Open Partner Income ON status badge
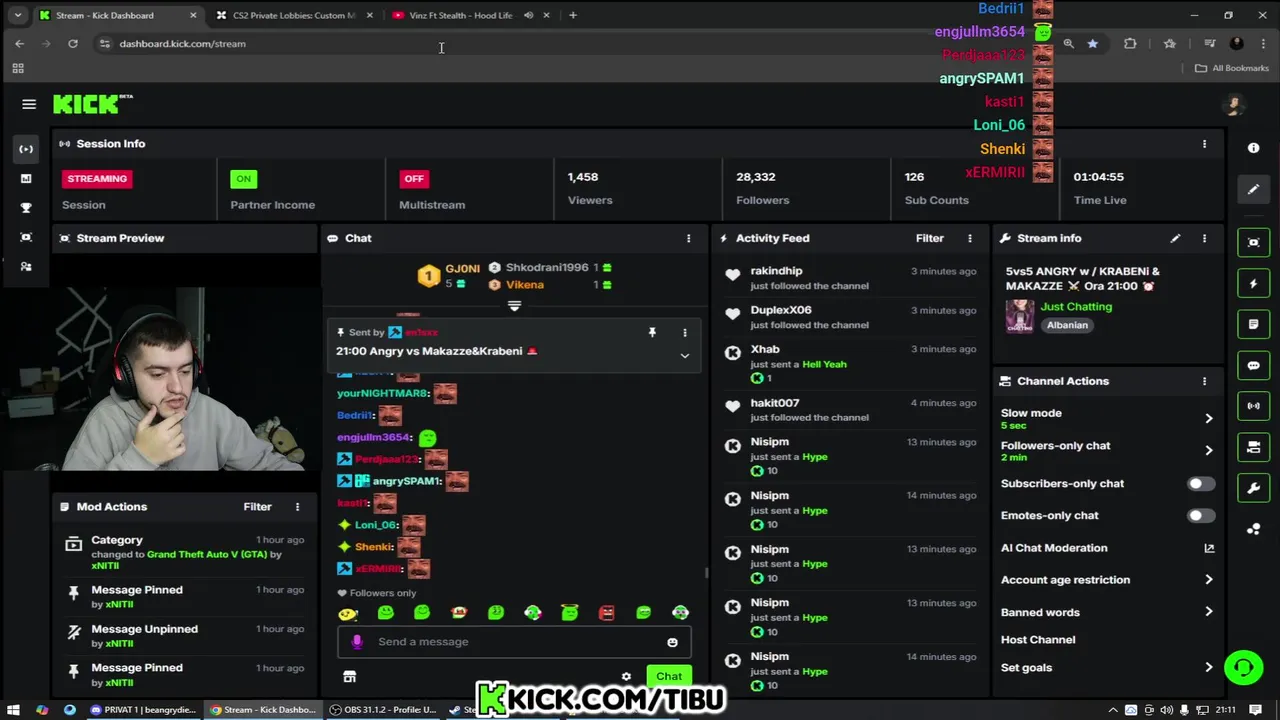Image resolution: width=1280 pixels, height=720 pixels. (243, 179)
